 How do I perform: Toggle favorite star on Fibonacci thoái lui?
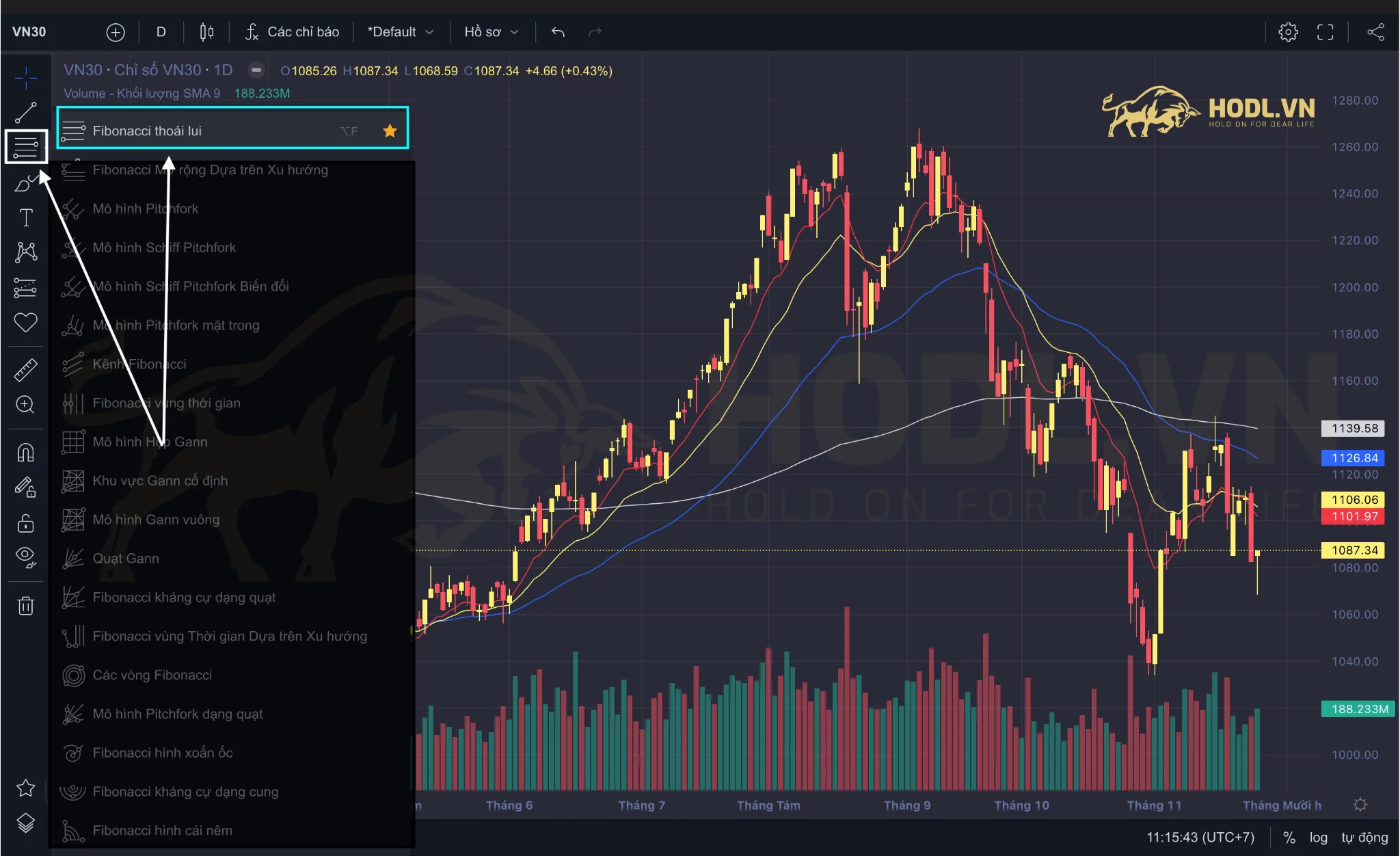tap(390, 131)
